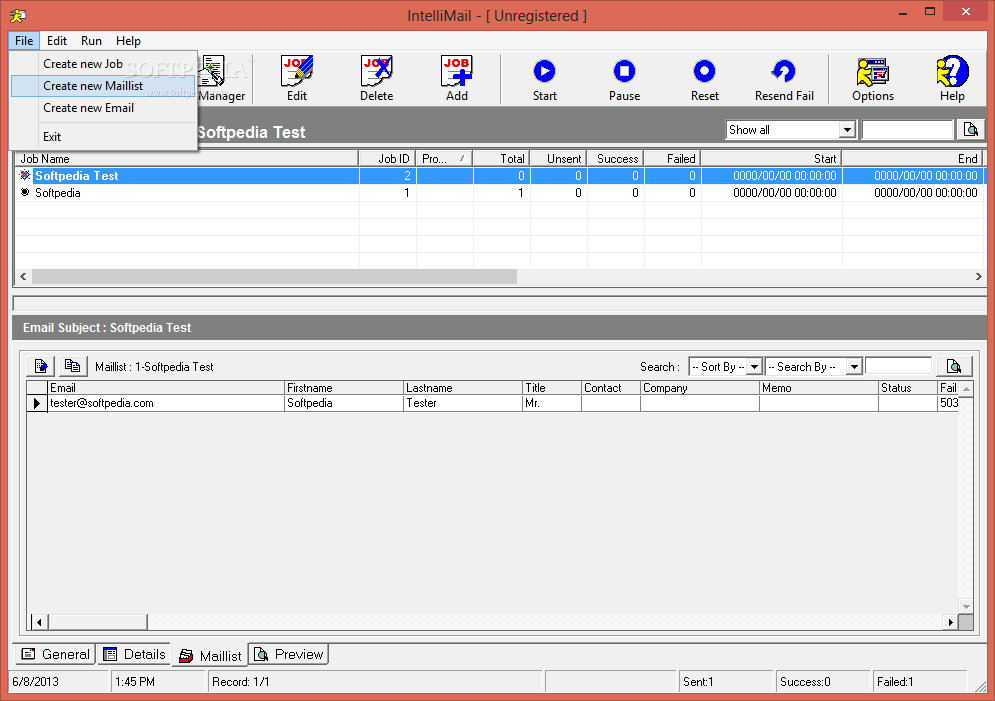Open the Help toolbar icon

[952, 79]
